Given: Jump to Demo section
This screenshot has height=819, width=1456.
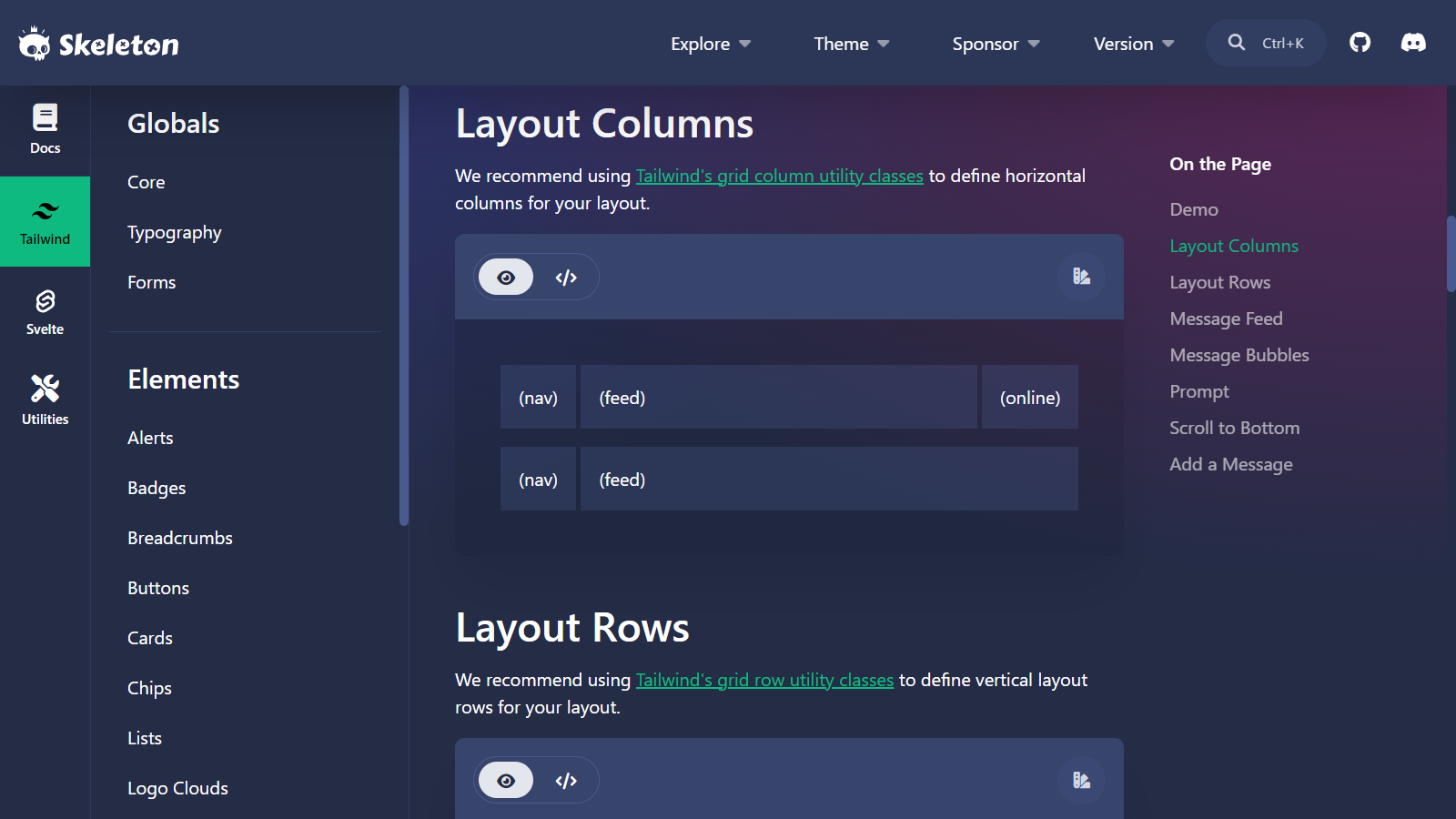Looking at the screenshot, I should (1194, 209).
